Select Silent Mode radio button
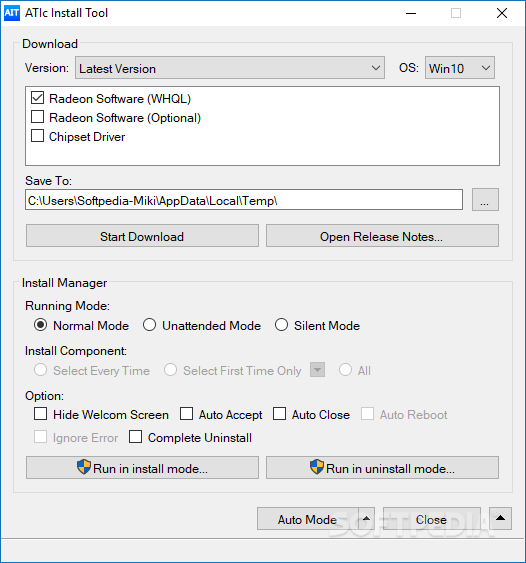The height and width of the screenshot is (563, 526). (x=281, y=325)
